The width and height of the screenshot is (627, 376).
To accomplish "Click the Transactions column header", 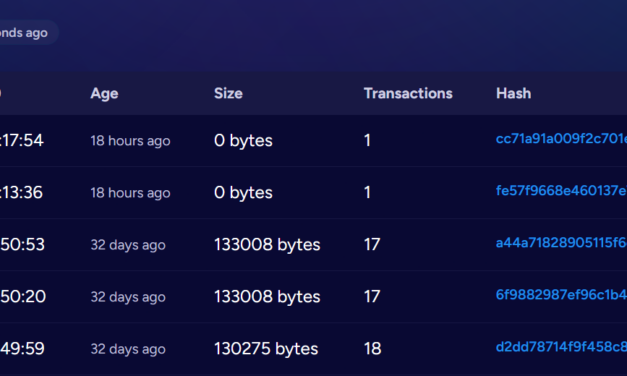I will (408, 94).
